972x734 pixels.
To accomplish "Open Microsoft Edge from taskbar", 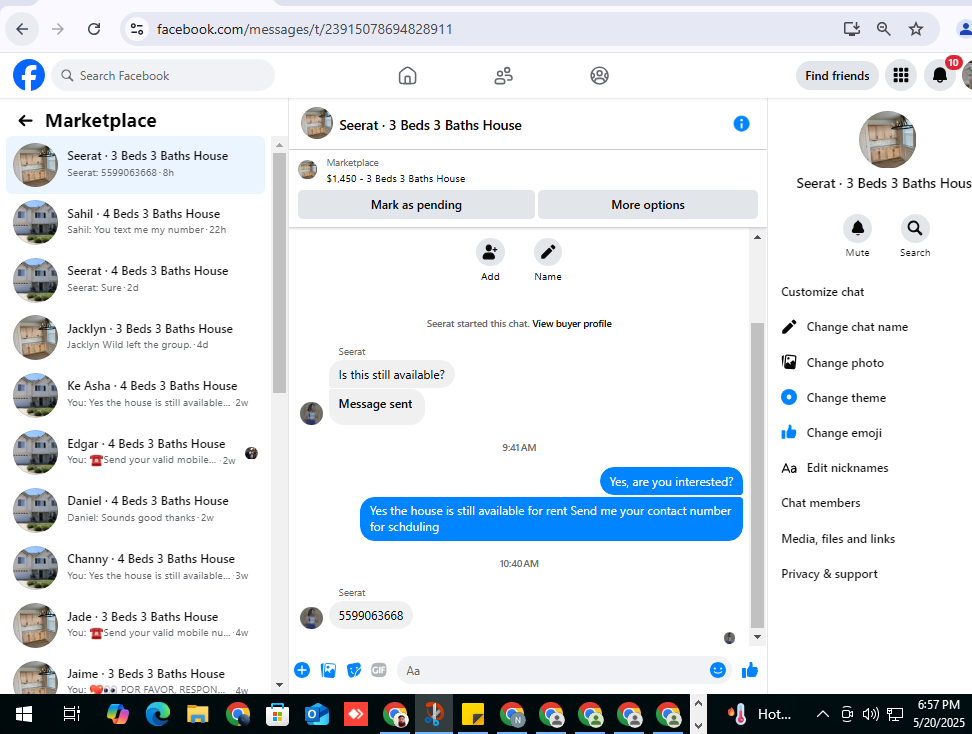I will [x=157, y=715].
